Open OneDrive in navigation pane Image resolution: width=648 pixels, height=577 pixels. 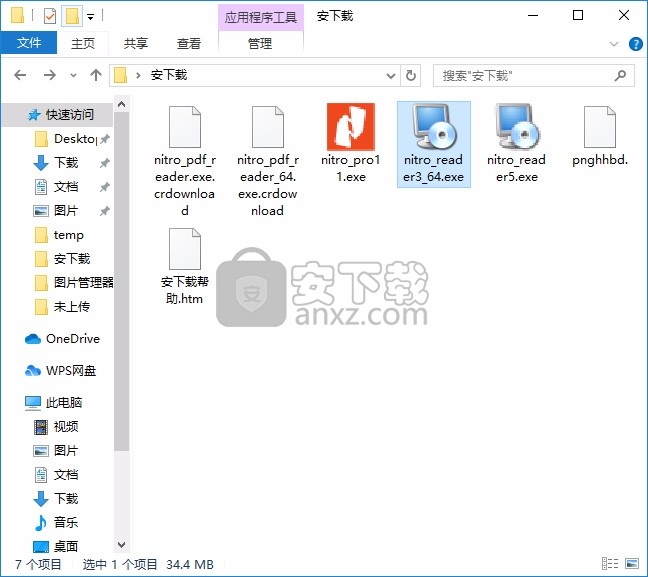62,339
